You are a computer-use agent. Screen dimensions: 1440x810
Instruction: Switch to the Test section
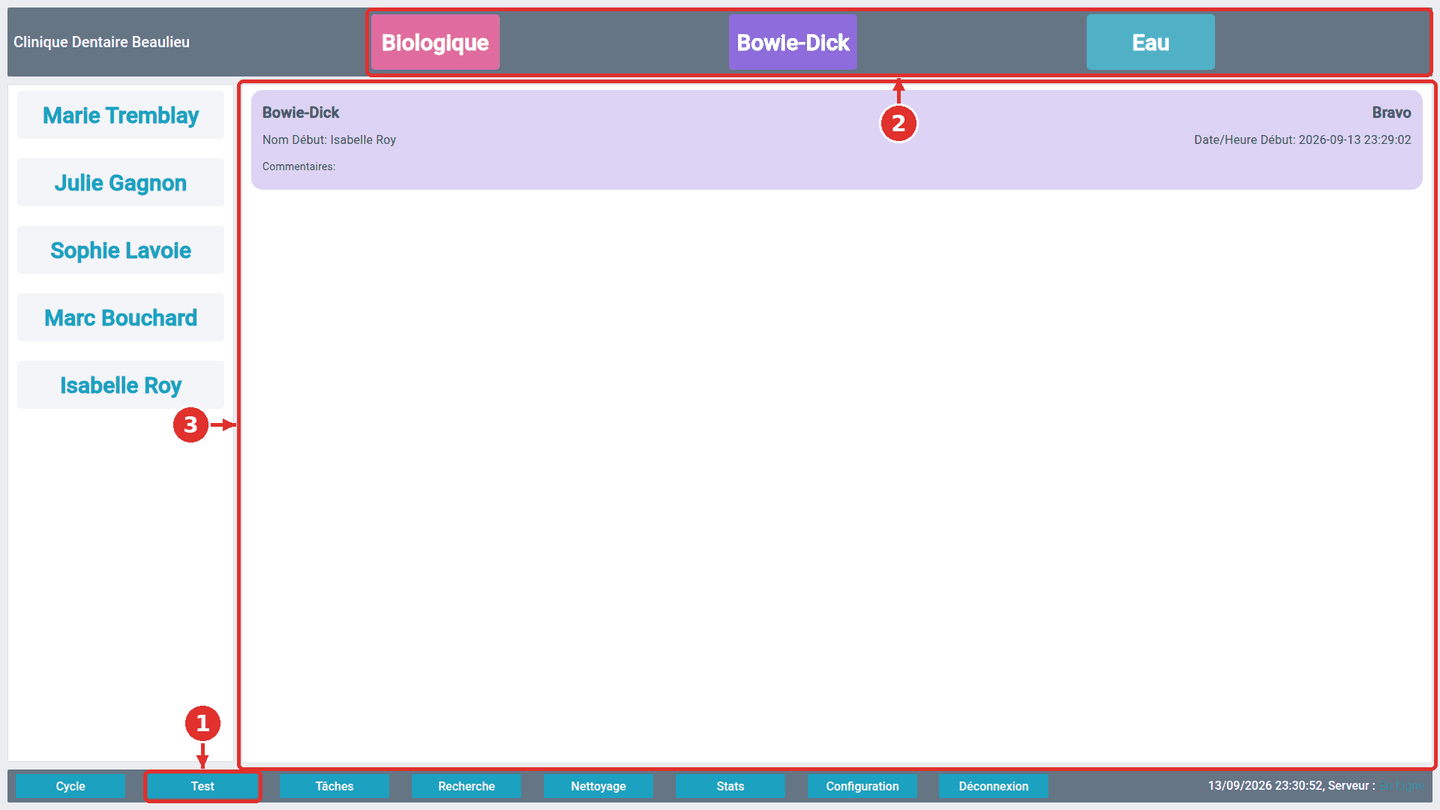tap(203, 786)
